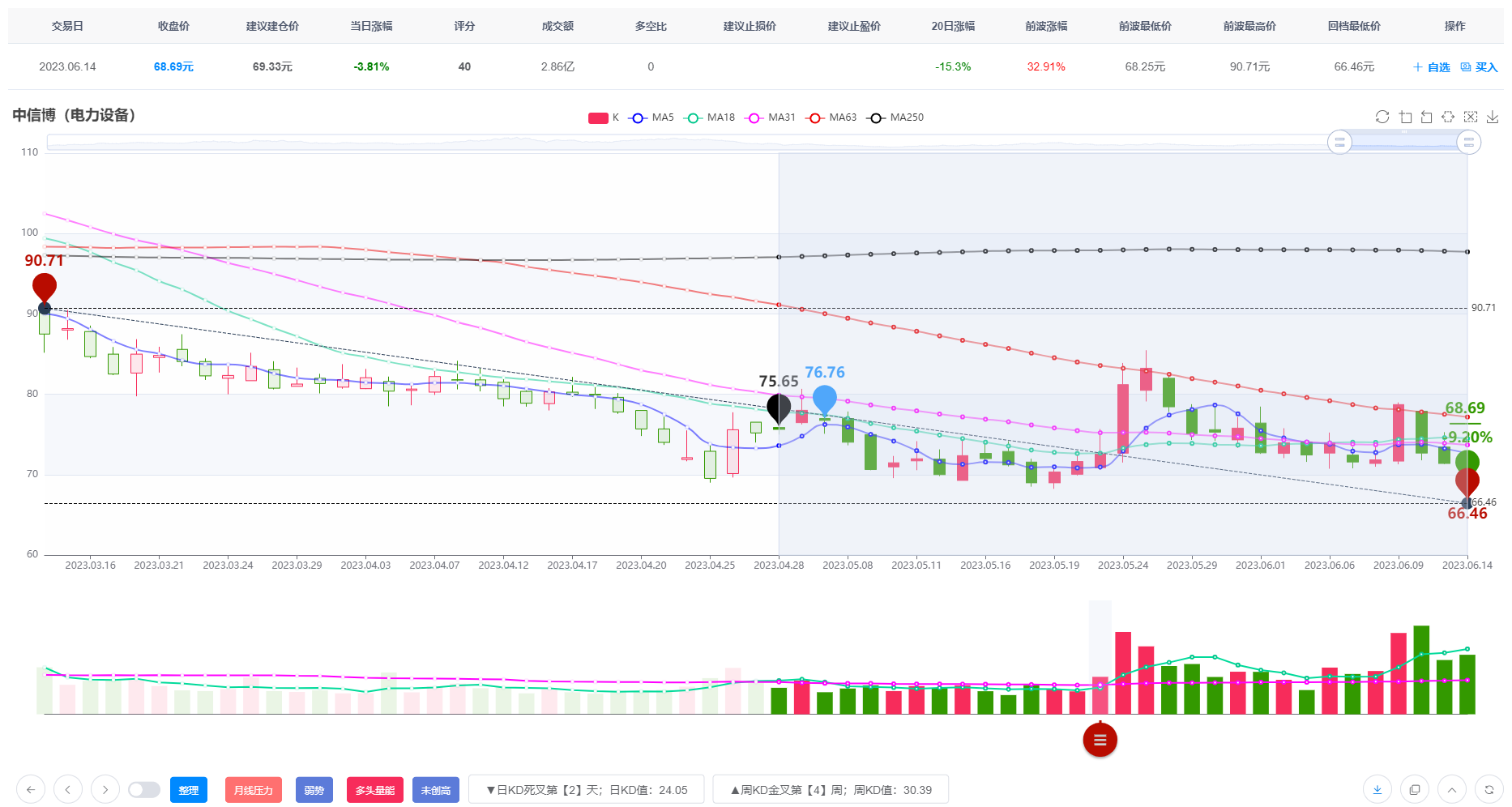Click the copy icon button at bottom right

1415,789
